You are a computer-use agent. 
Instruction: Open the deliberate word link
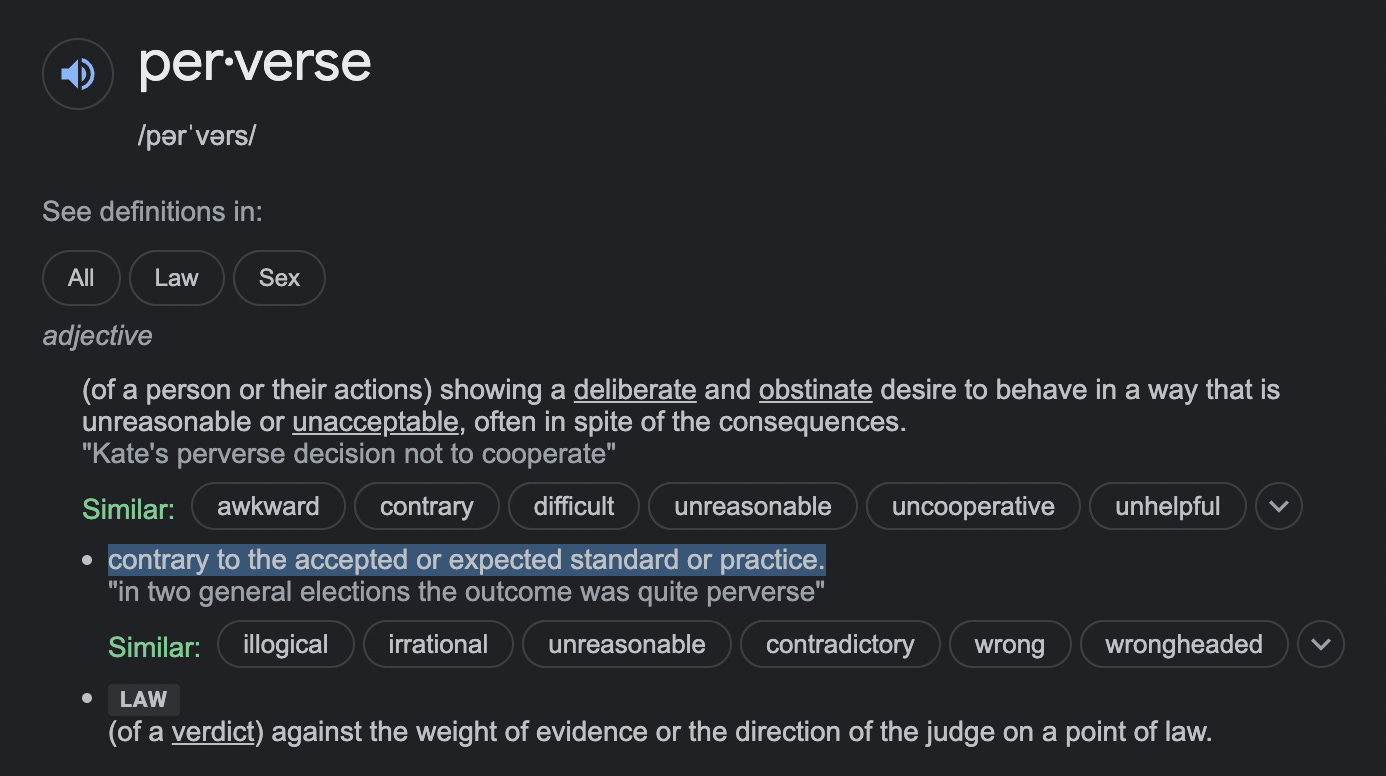pyautogui.click(x=635, y=389)
